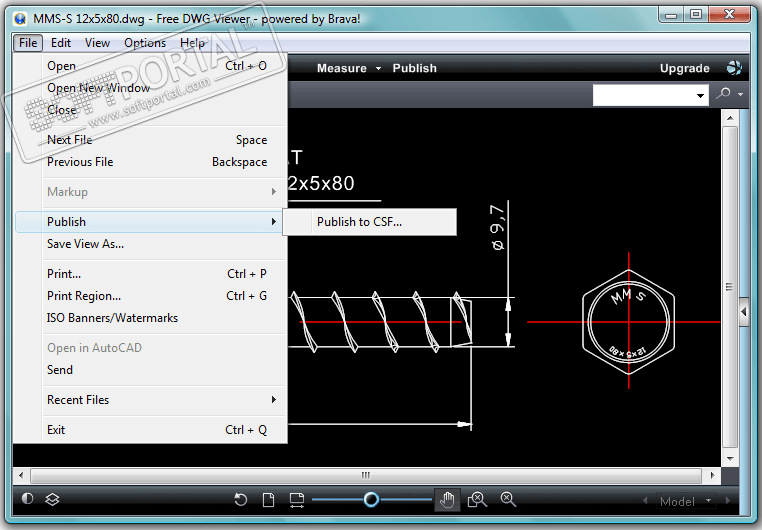The height and width of the screenshot is (530, 762).
Task: Click the horizontal scrollbar left arrow
Action: pyautogui.click(x=20, y=475)
